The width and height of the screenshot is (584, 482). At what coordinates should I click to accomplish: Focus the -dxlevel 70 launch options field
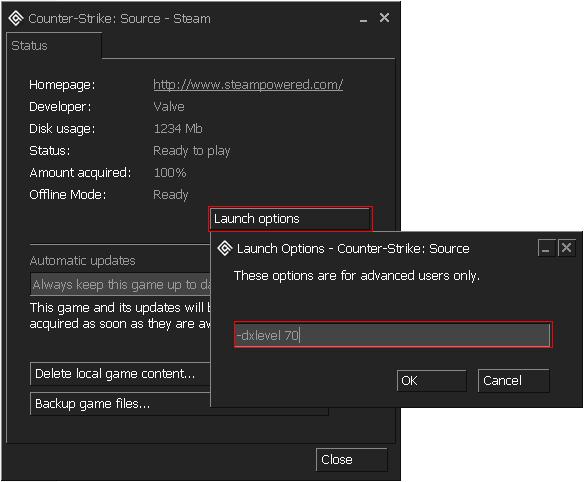393,335
